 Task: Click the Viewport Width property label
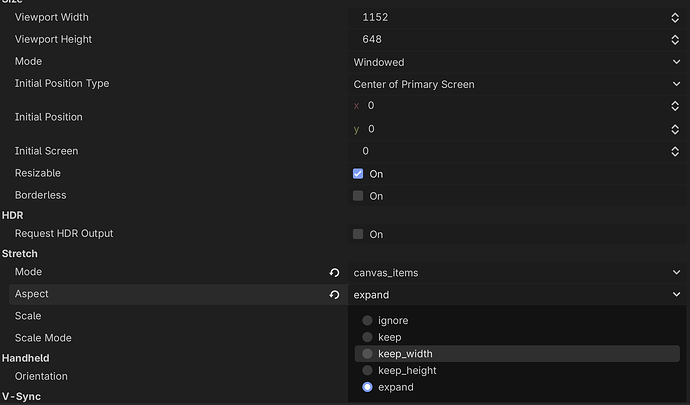click(x=51, y=17)
